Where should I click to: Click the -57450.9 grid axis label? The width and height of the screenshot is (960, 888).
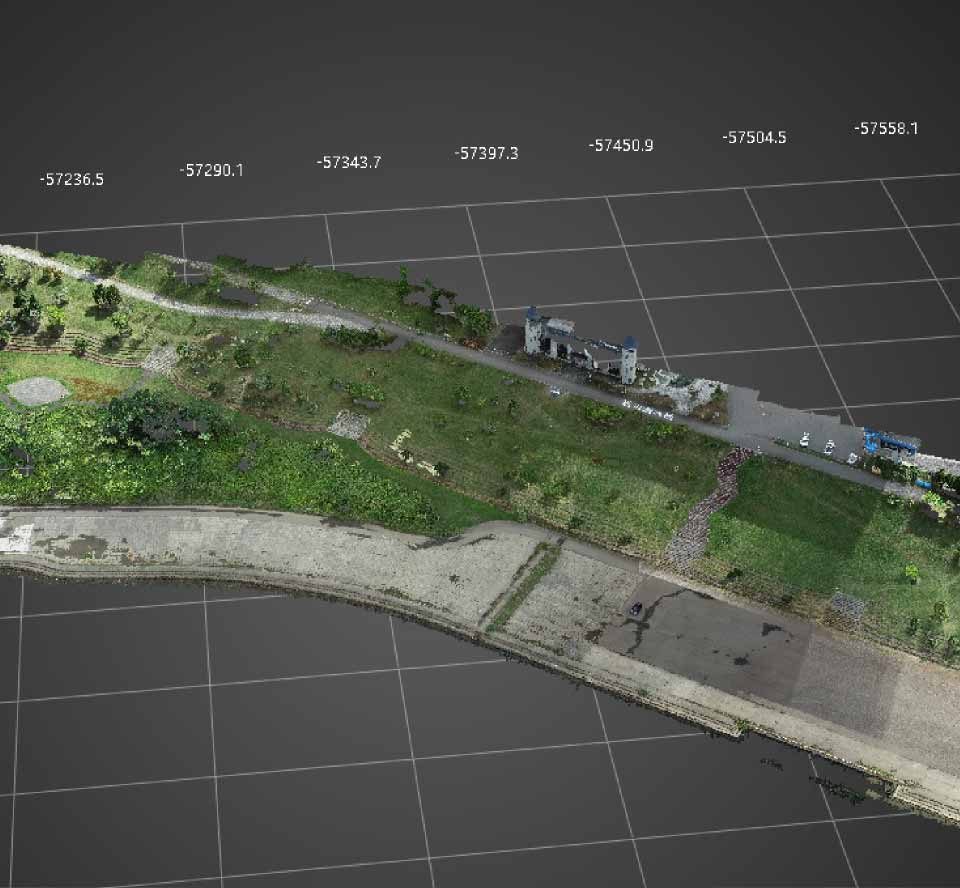point(621,145)
